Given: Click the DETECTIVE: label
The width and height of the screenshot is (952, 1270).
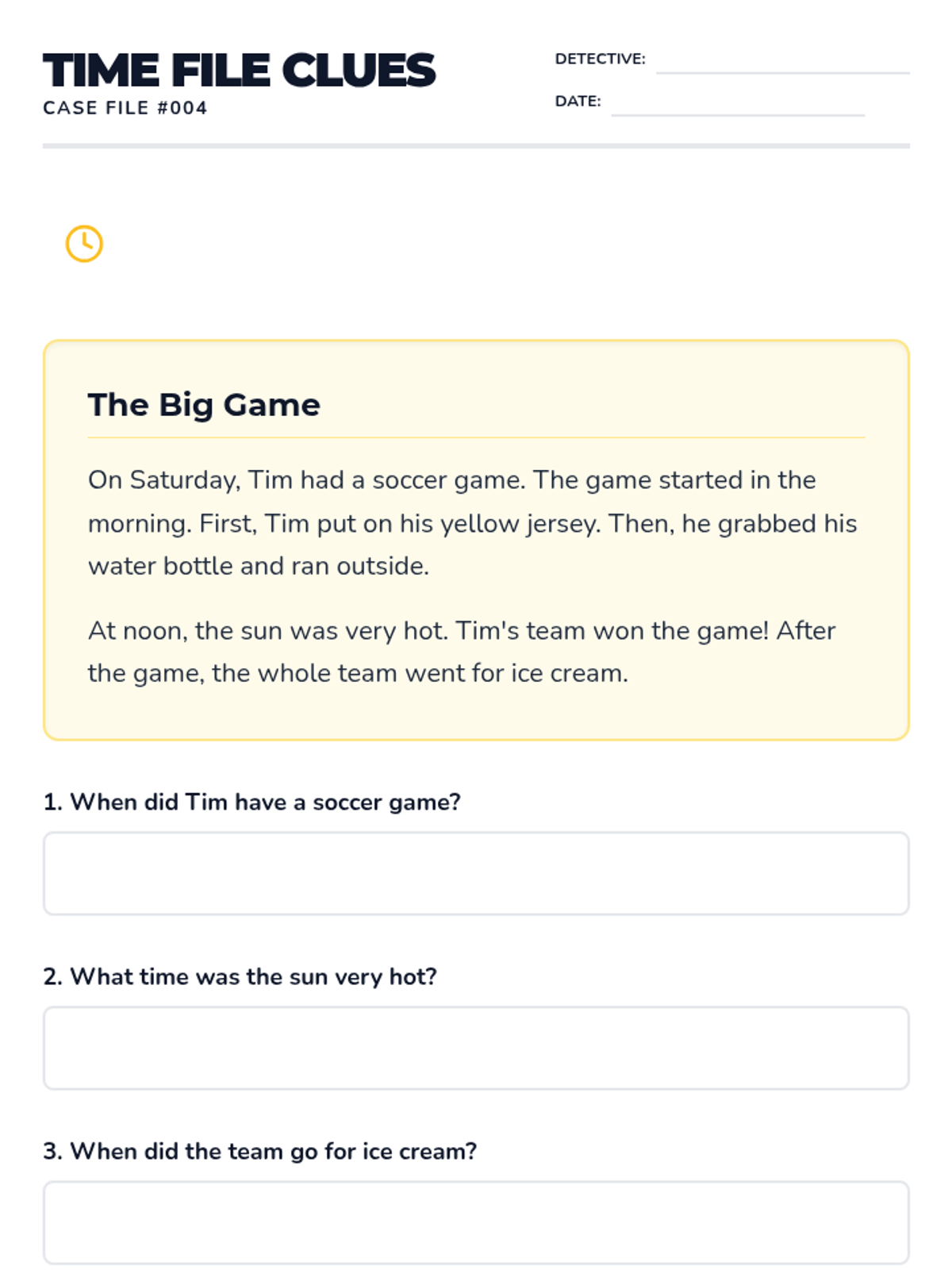Looking at the screenshot, I should tap(601, 59).
